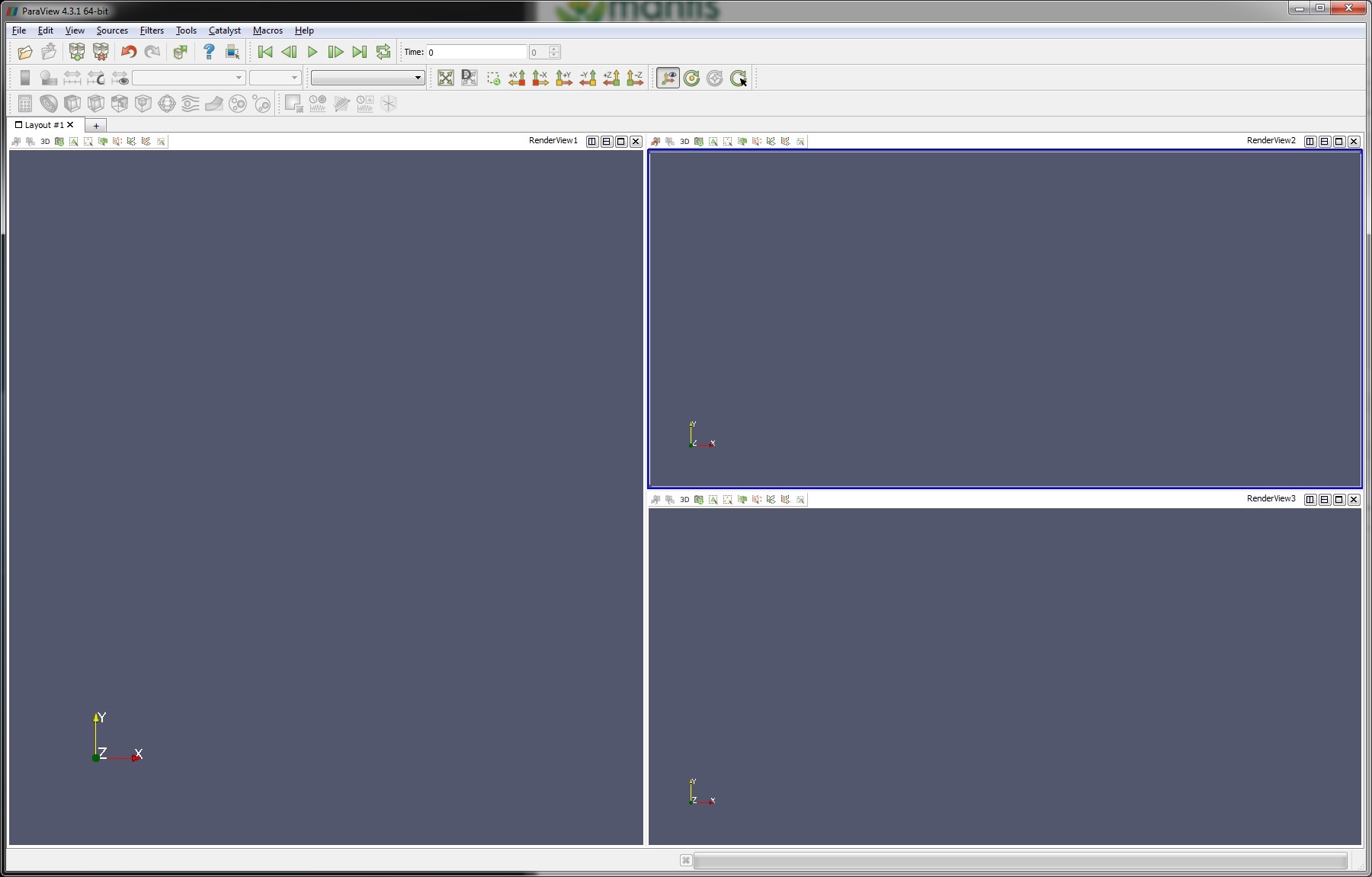Open the representation type dropdown
Screen dimensions: 1372x877
click(x=367, y=78)
